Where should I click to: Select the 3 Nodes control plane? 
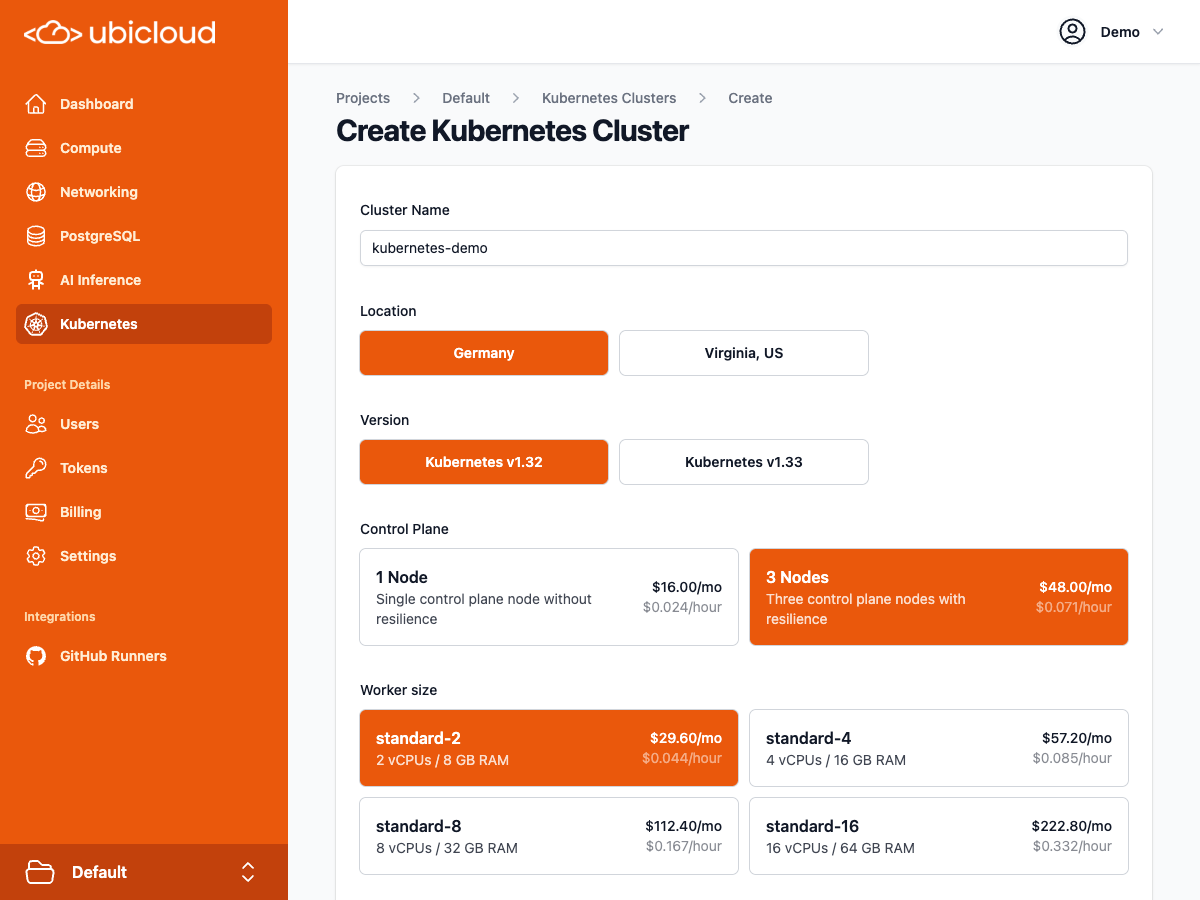click(939, 597)
